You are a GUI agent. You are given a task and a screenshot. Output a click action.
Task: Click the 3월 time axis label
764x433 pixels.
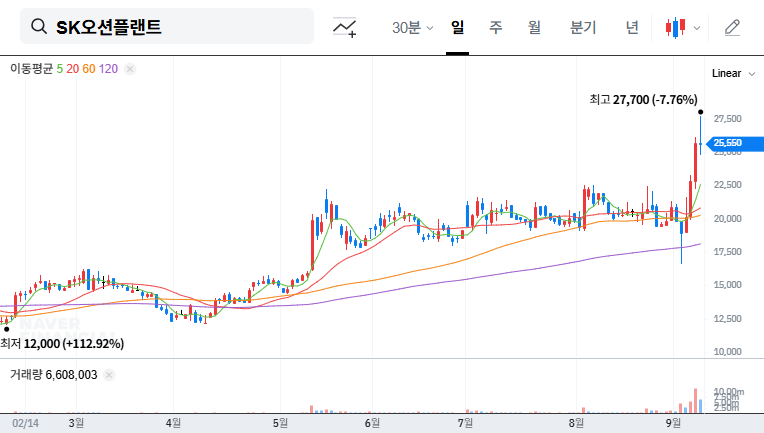76,423
